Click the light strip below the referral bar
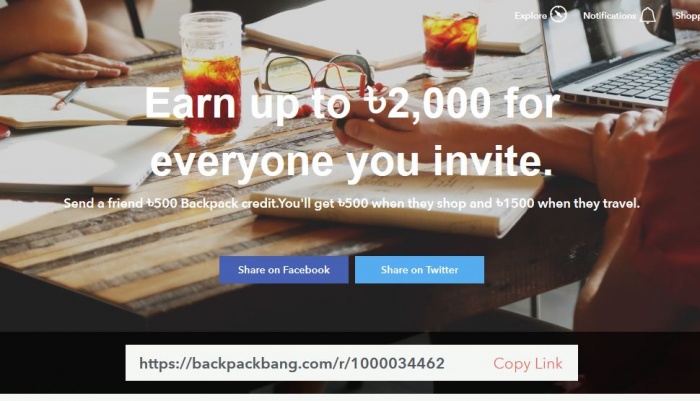 350,397
